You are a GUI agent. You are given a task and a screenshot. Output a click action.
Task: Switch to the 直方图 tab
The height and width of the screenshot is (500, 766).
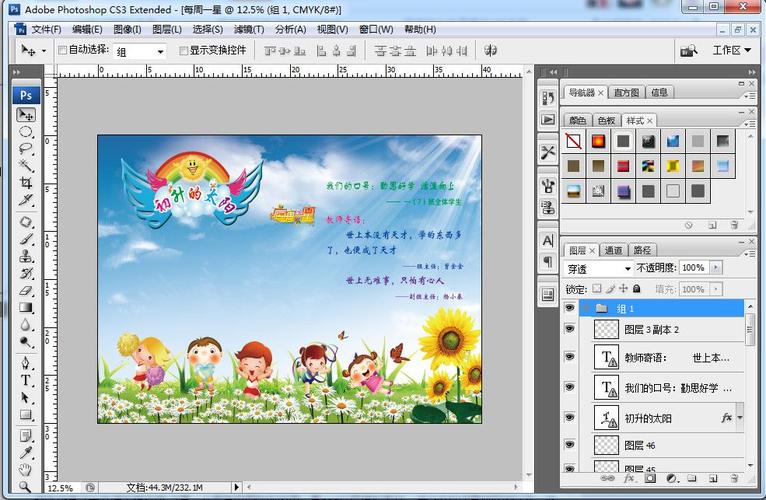pos(627,92)
